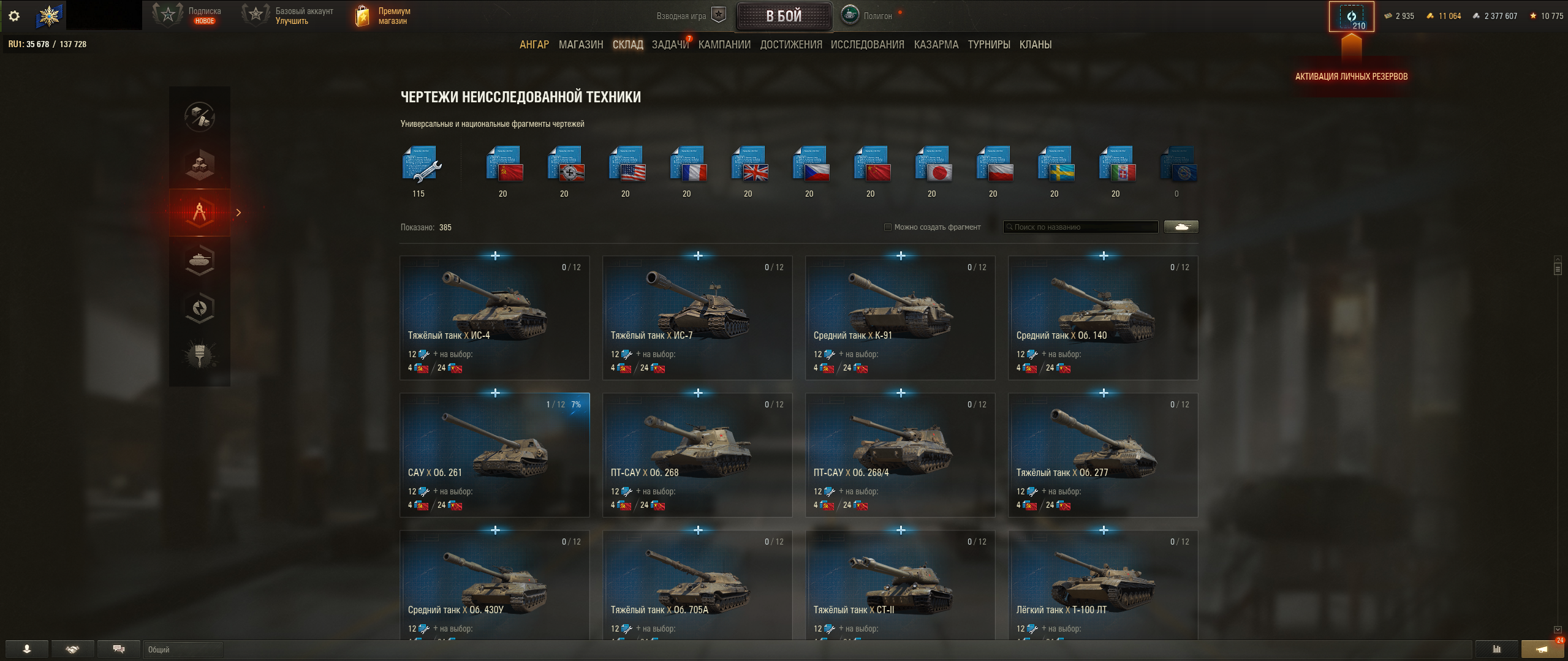Screen dimensions: 1568x661
Task: Expand the chevron beside the active sidebar item
Action: 238,213
